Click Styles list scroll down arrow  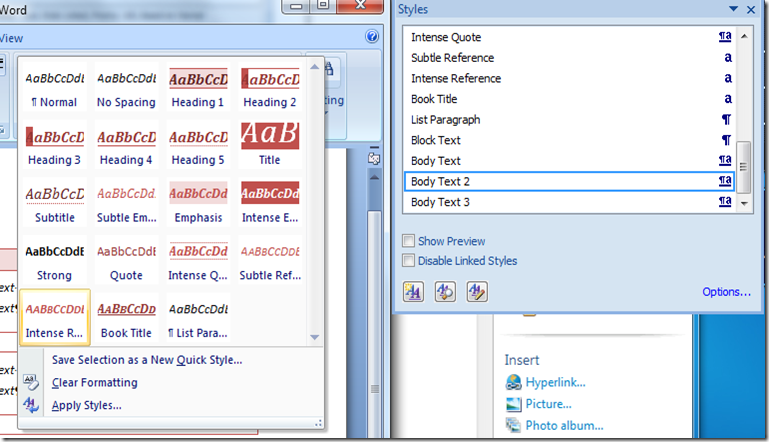(x=744, y=203)
